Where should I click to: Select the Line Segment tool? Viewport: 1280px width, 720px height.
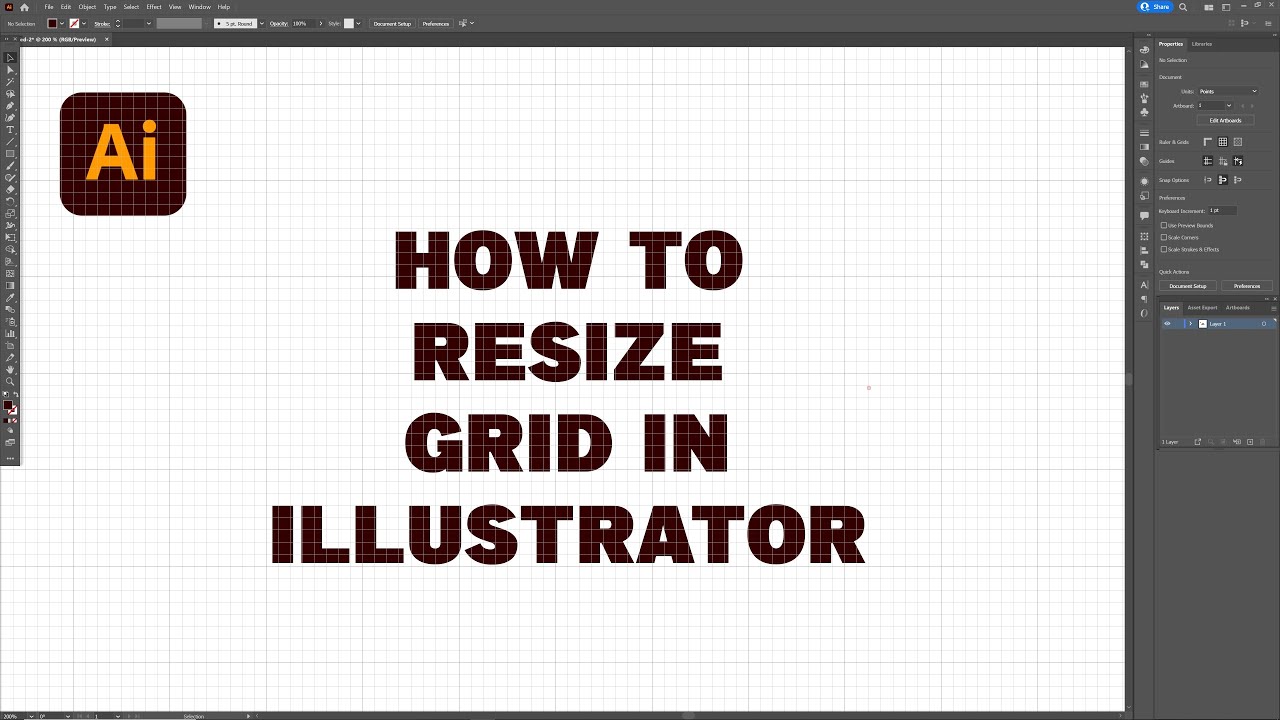tap(10, 140)
